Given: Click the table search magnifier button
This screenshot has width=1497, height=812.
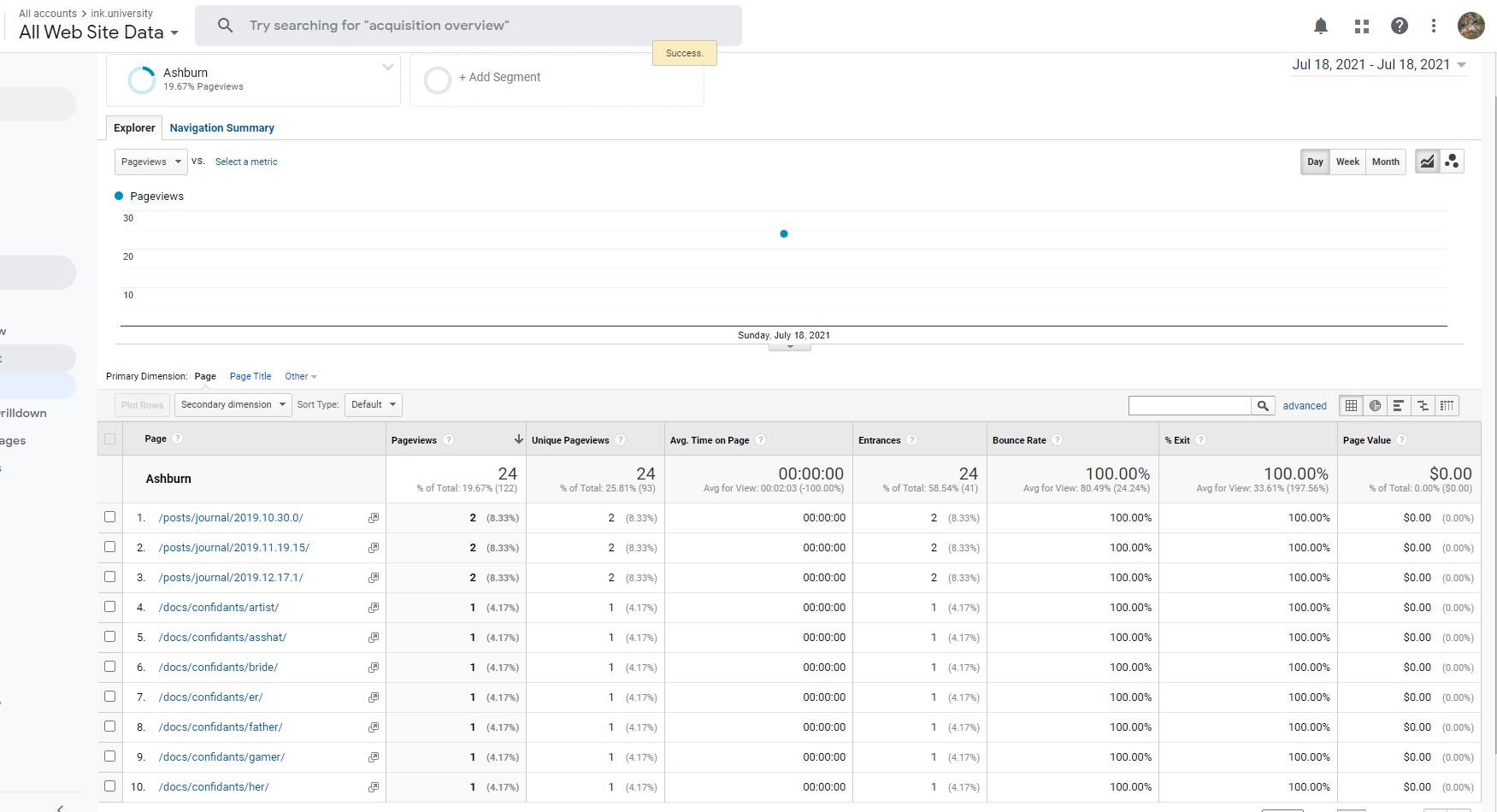Looking at the screenshot, I should (x=1263, y=406).
